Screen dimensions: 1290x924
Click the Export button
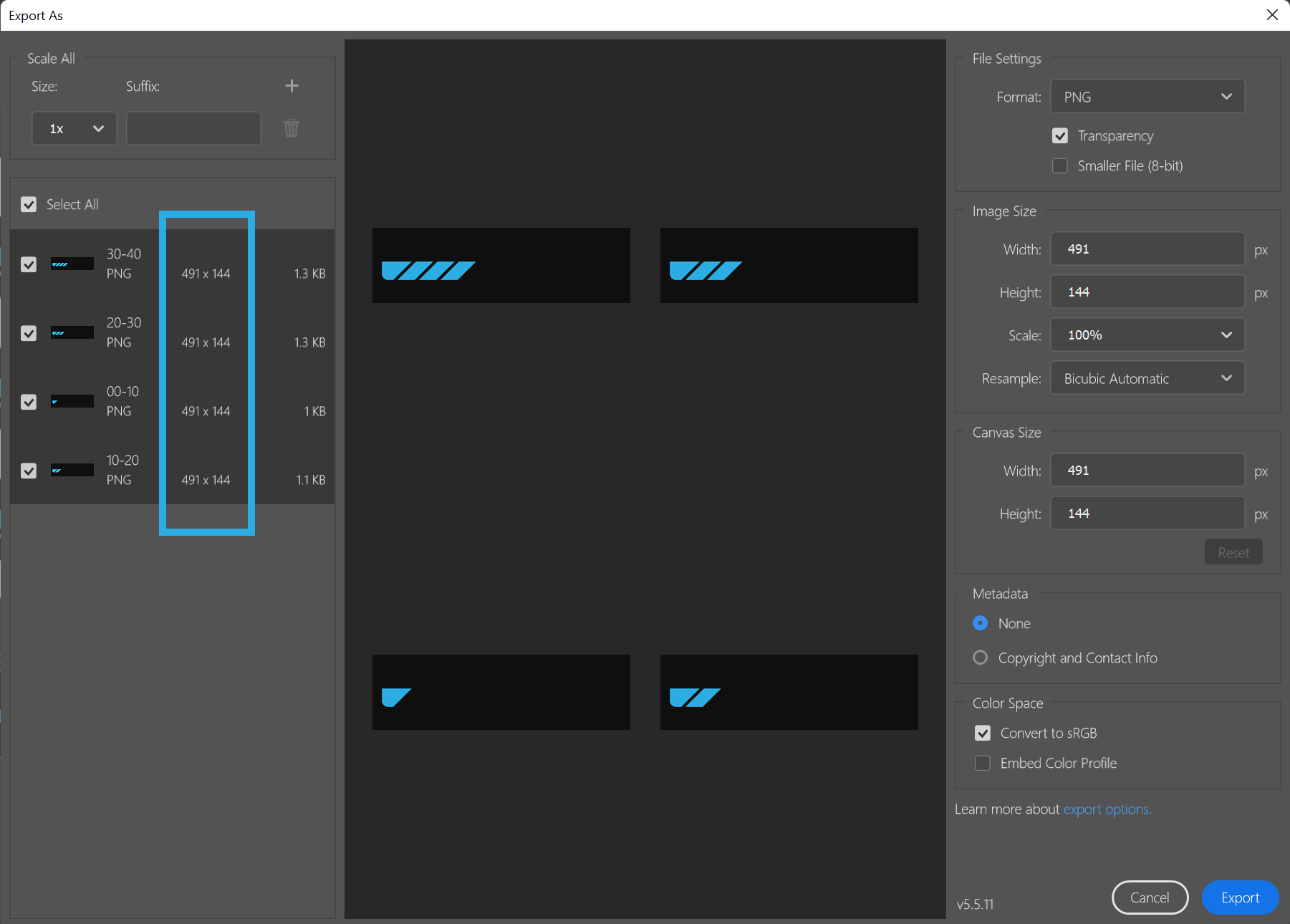(1240, 897)
